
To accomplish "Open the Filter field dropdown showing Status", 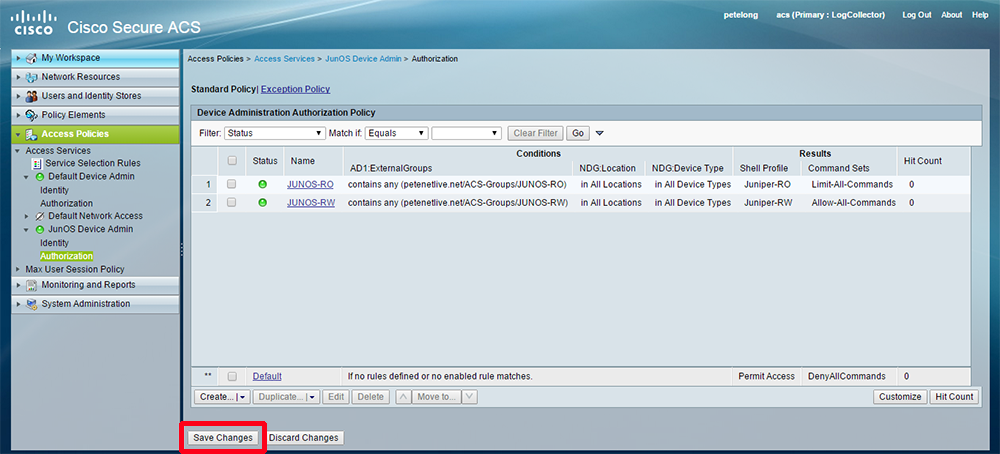I will [x=275, y=133].
